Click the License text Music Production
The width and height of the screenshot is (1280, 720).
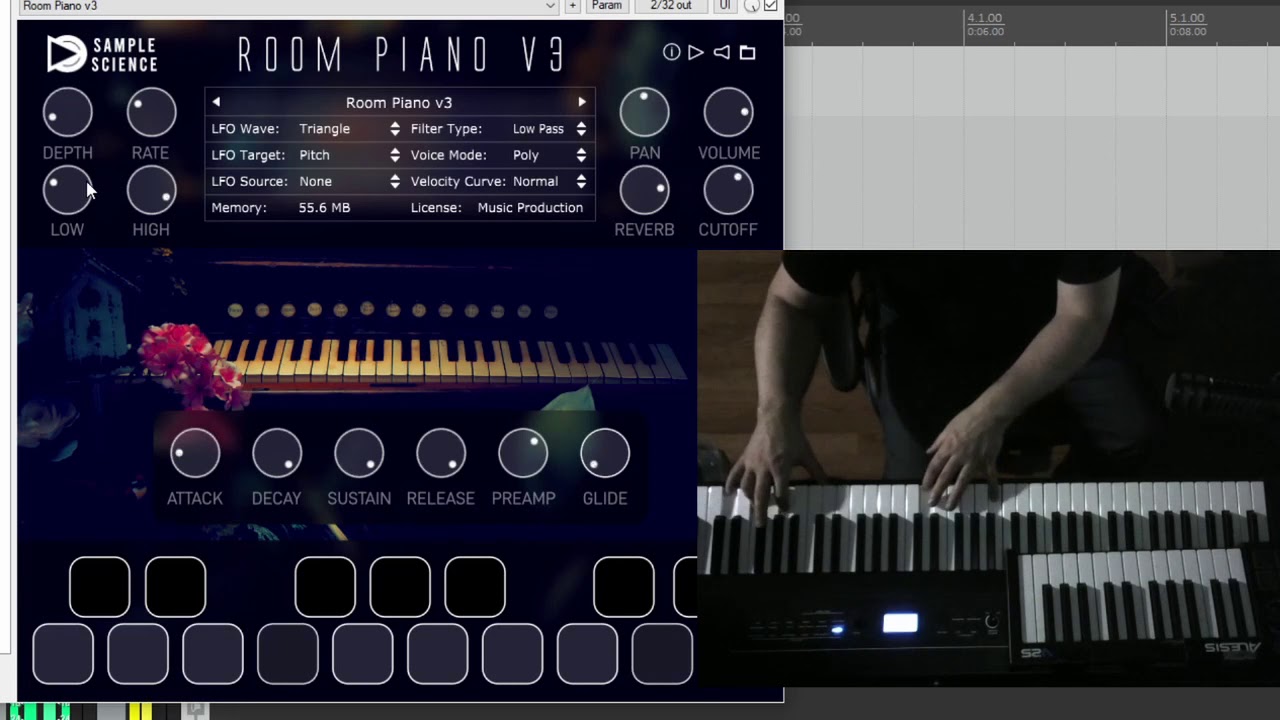[530, 207]
